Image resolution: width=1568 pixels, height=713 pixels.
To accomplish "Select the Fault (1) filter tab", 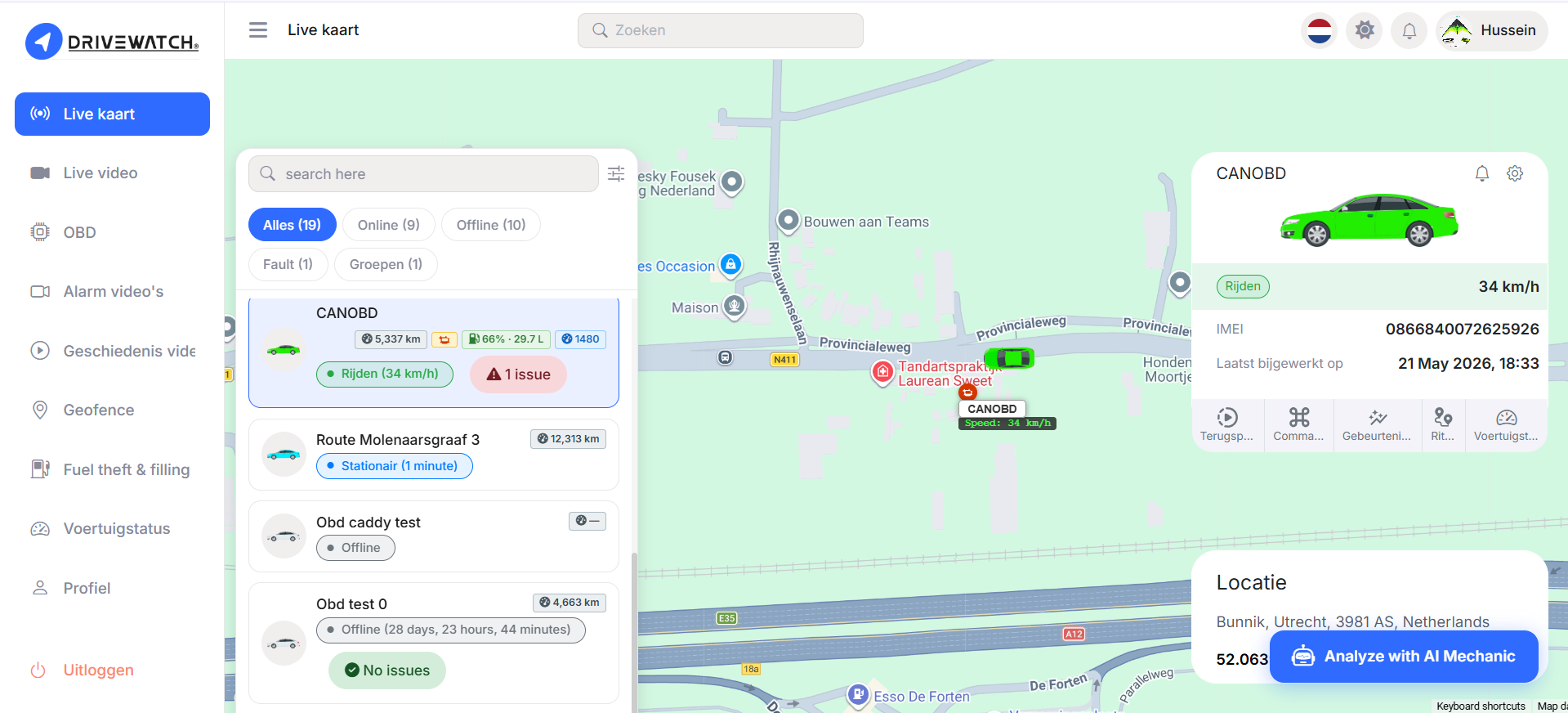I will 288,264.
